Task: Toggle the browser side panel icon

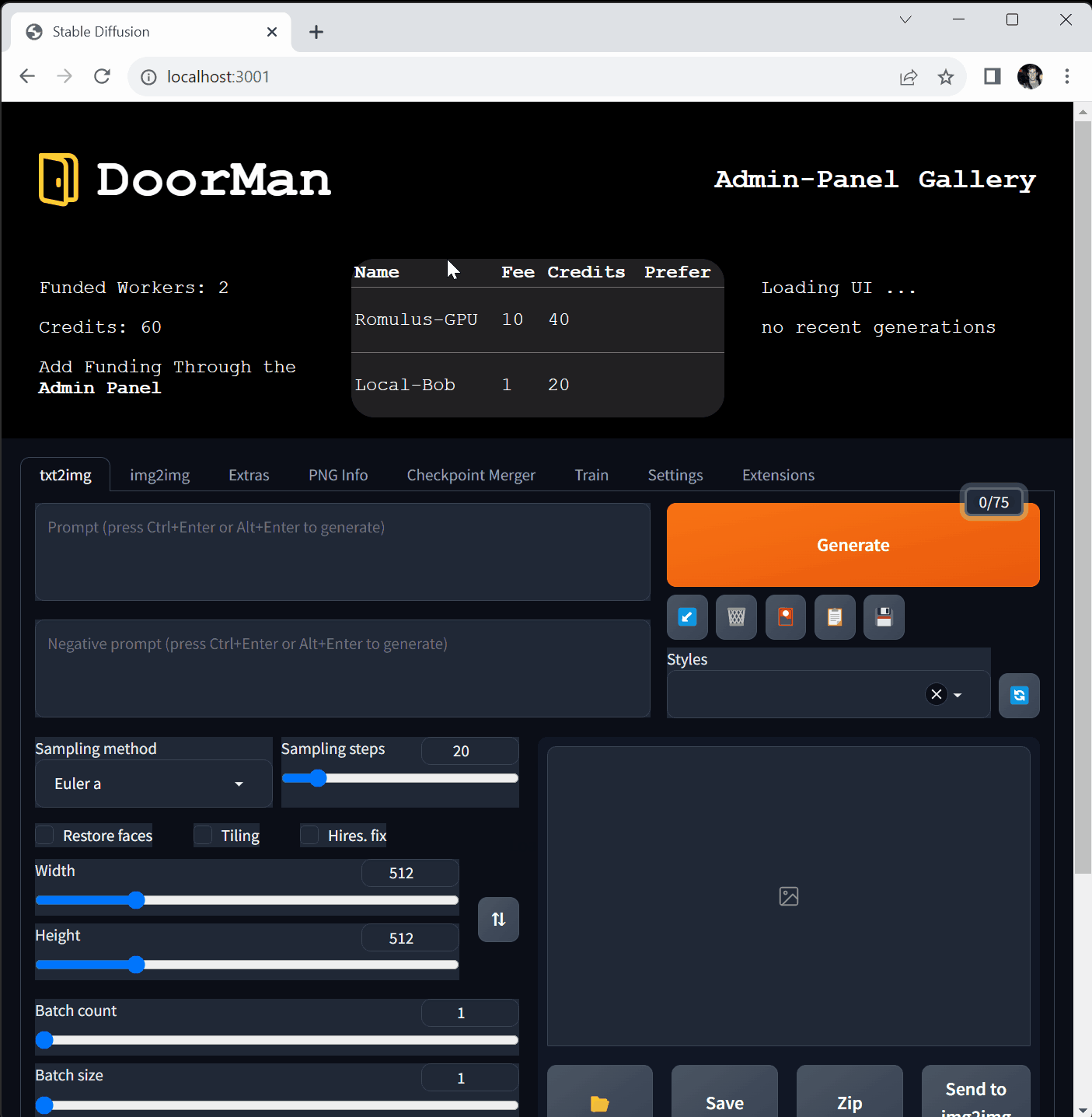Action: tap(993, 76)
